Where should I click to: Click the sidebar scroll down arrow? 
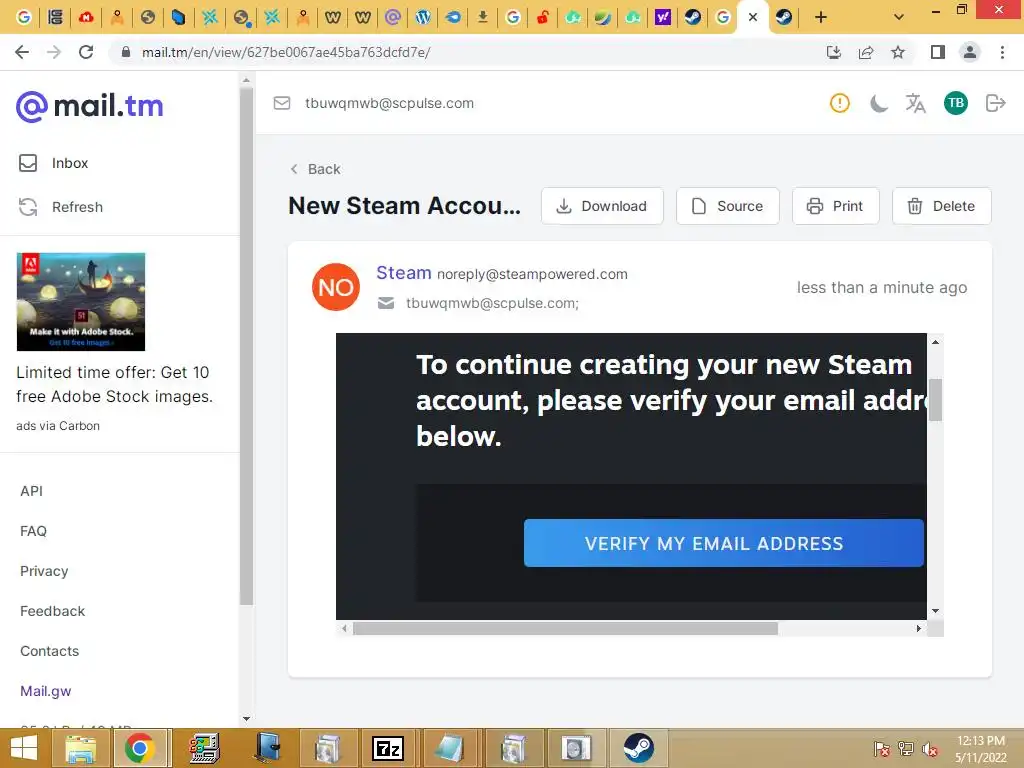(x=246, y=719)
